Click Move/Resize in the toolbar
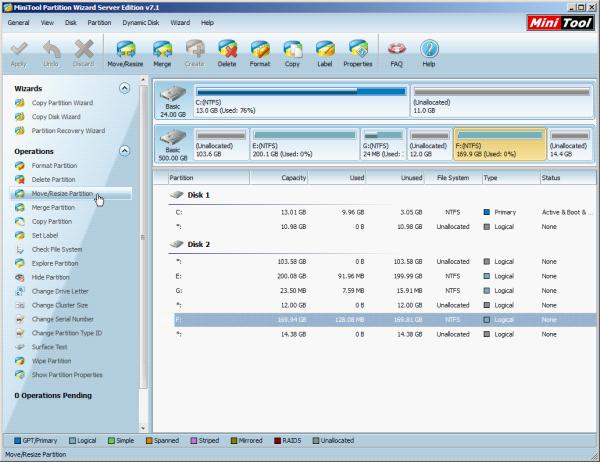This screenshot has width=600, height=462. pyautogui.click(x=126, y=53)
